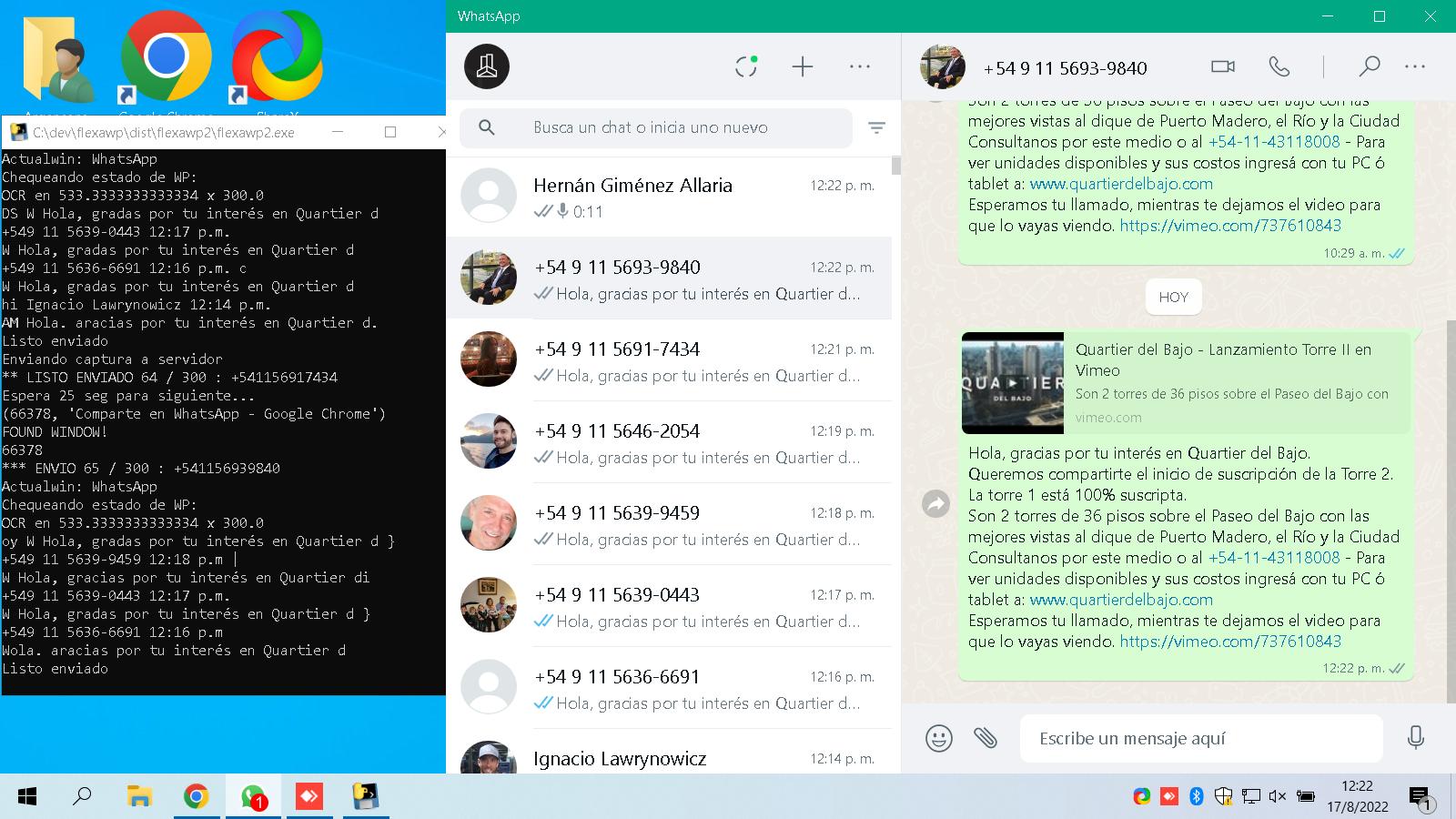The height and width of the screenshot is (819, 1456).
Task: Click the HOY date separator badge
Action: pos(1173,297)
